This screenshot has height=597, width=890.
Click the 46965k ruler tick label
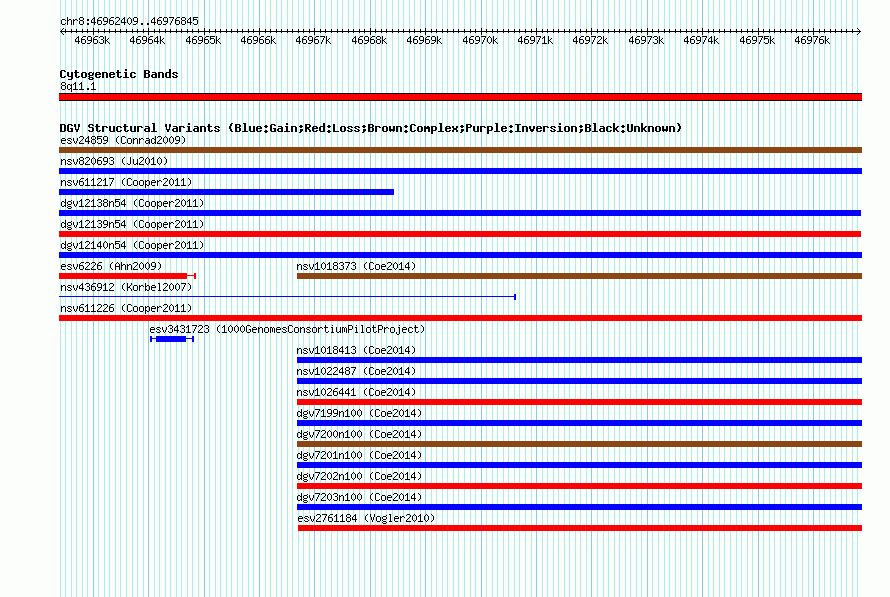point(203,40)
